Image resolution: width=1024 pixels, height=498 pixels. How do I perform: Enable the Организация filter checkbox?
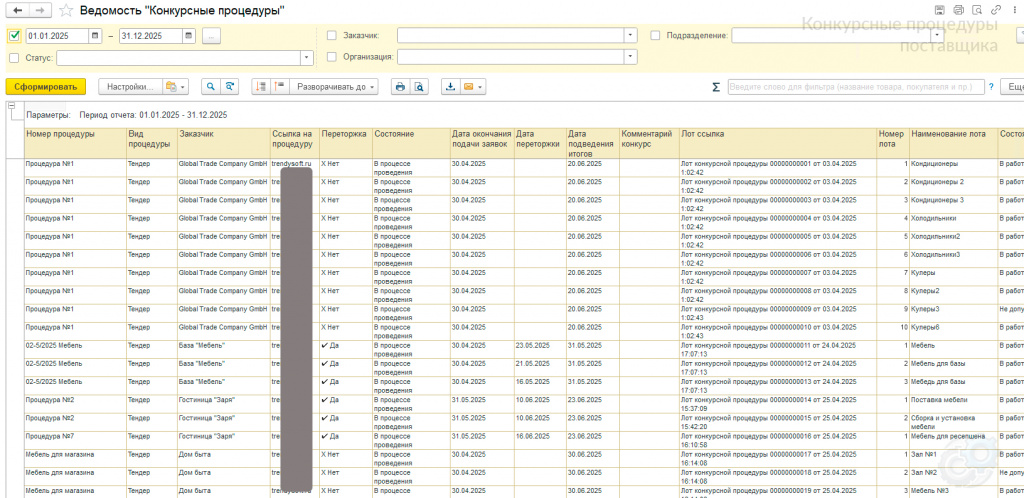332,57
